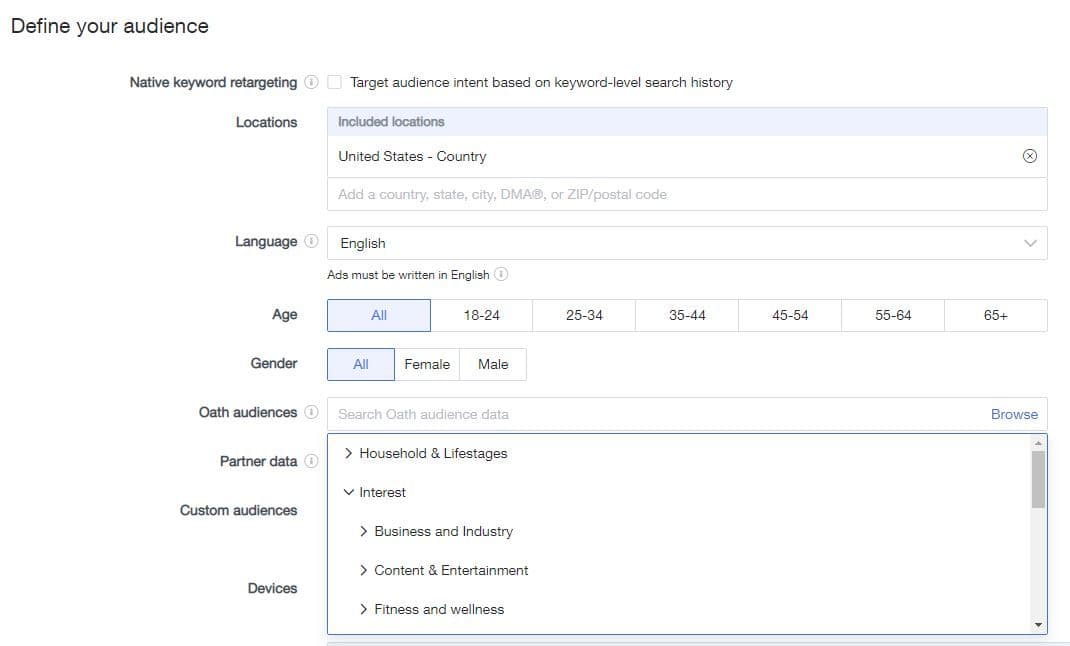Viewport: 1070px width, 646px height.
Task: Choose the 65+ age button
Action: pos(995,315)
